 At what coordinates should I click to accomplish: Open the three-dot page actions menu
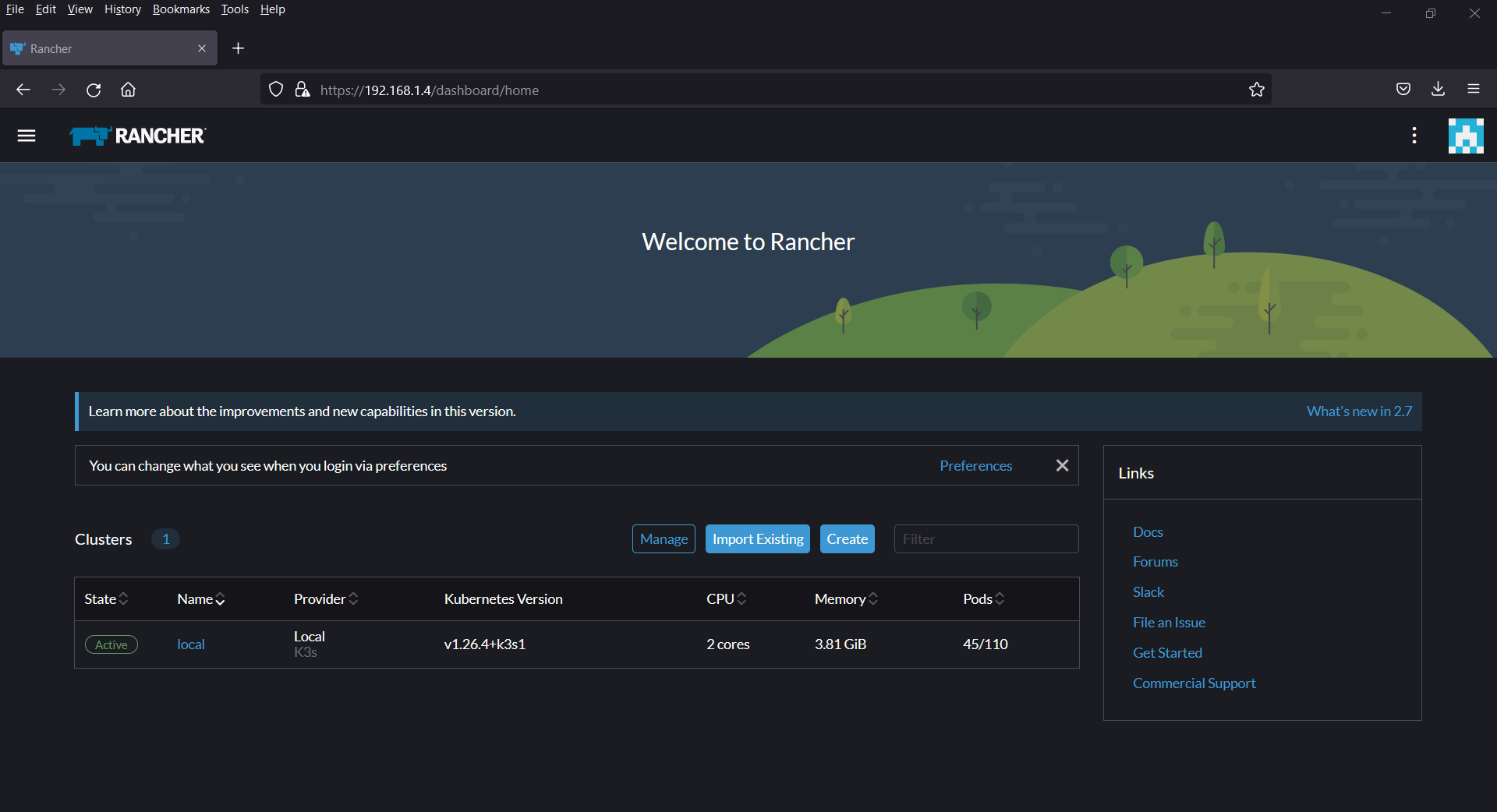point(1414,136)
